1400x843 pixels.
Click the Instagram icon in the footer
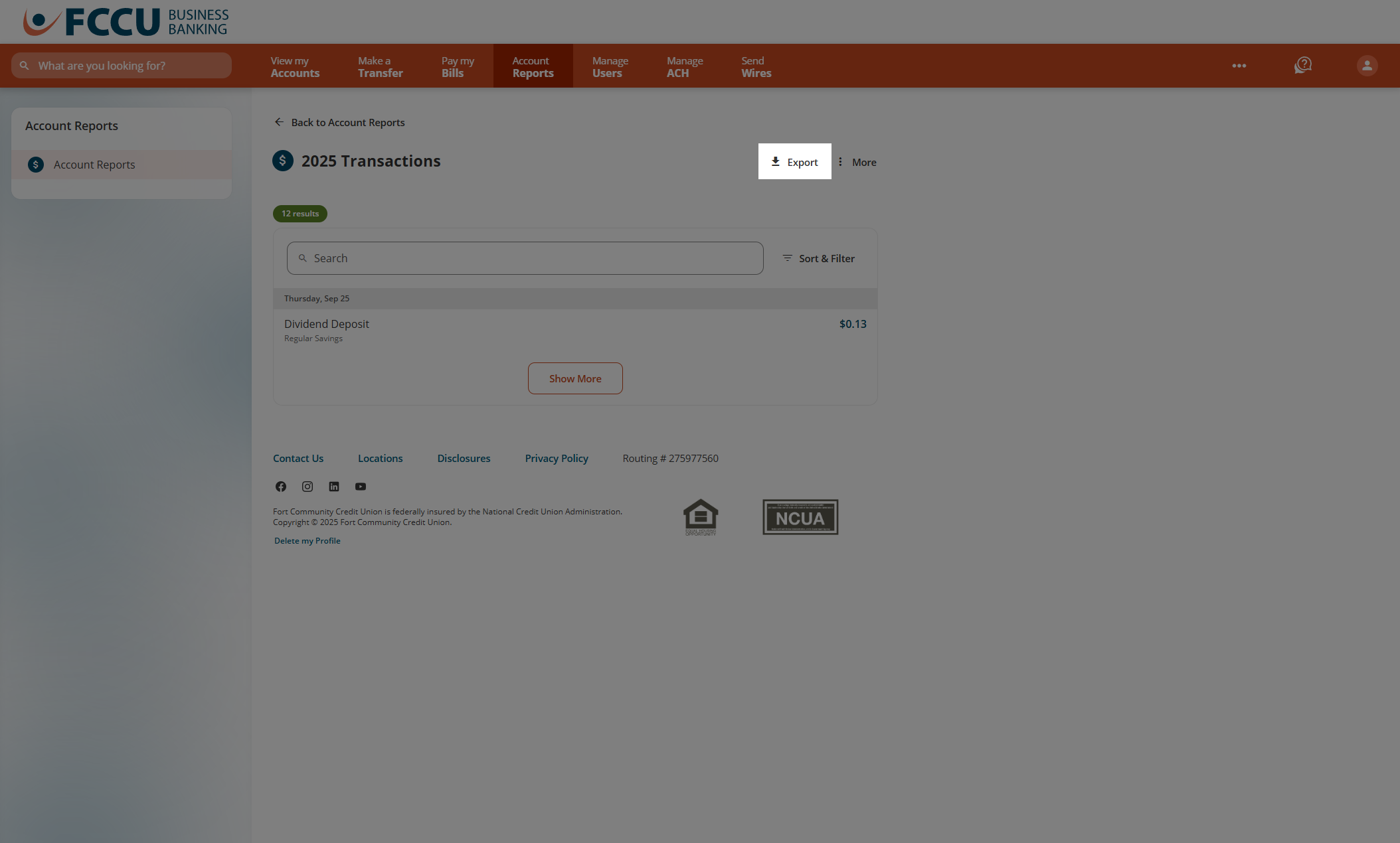307,487
